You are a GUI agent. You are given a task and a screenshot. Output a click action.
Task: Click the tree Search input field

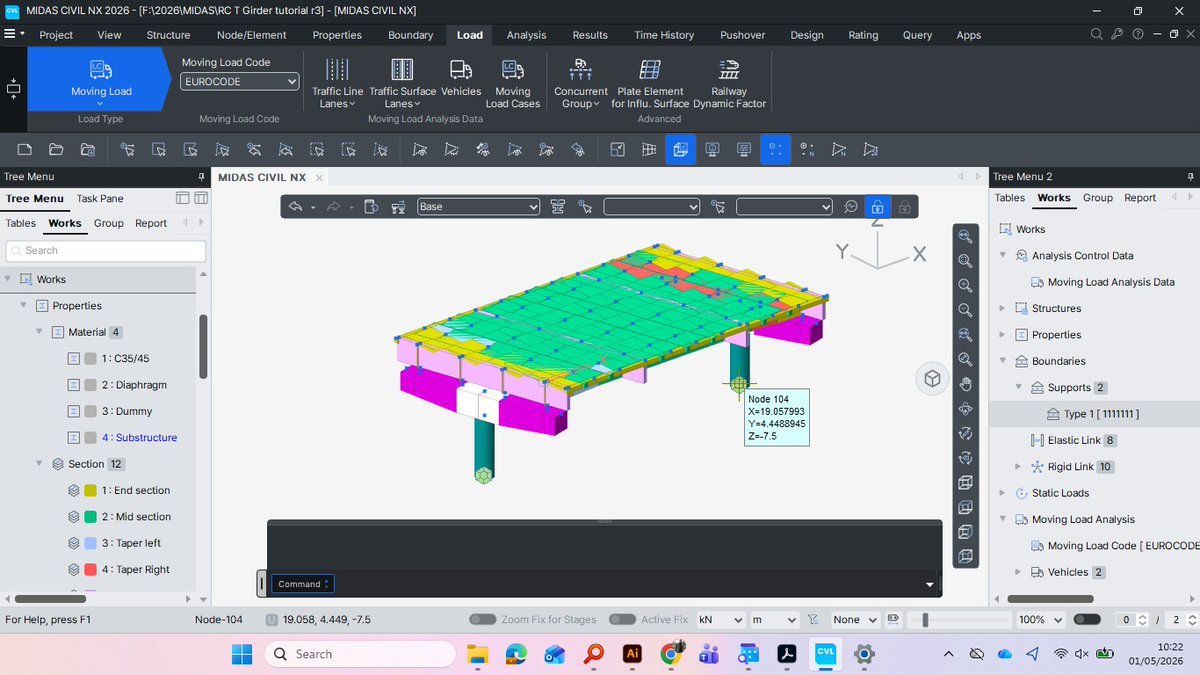(105, 251)
